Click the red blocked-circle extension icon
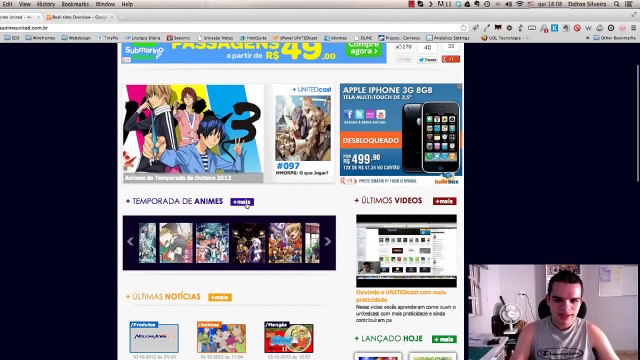Viewport: 640px width, 360px height. 577,28
